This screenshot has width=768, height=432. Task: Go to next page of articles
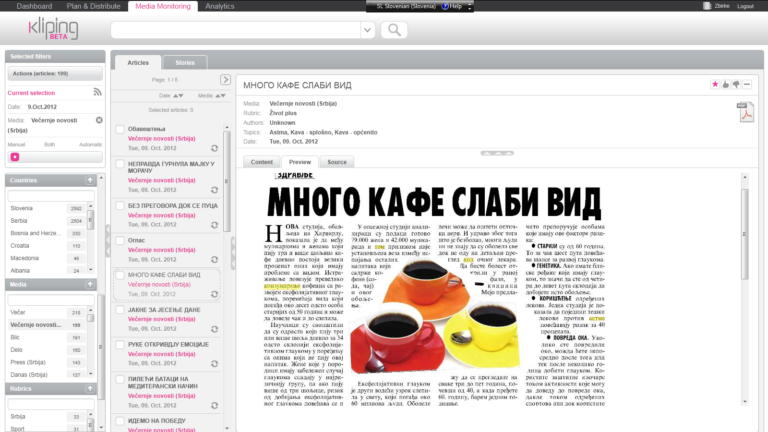click(225, 79)
